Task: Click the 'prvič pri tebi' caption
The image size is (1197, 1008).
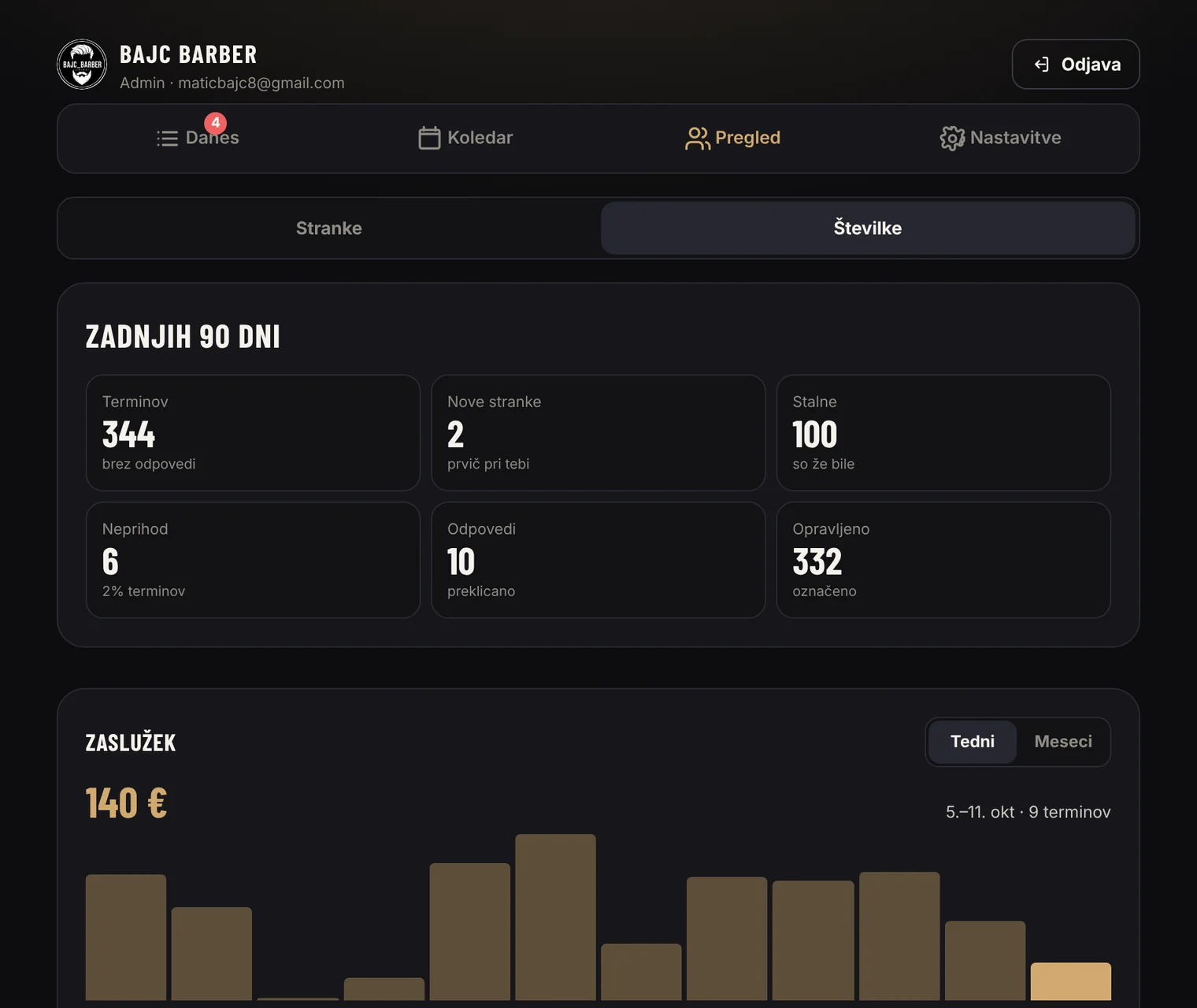Action: (x=488, y=464)
